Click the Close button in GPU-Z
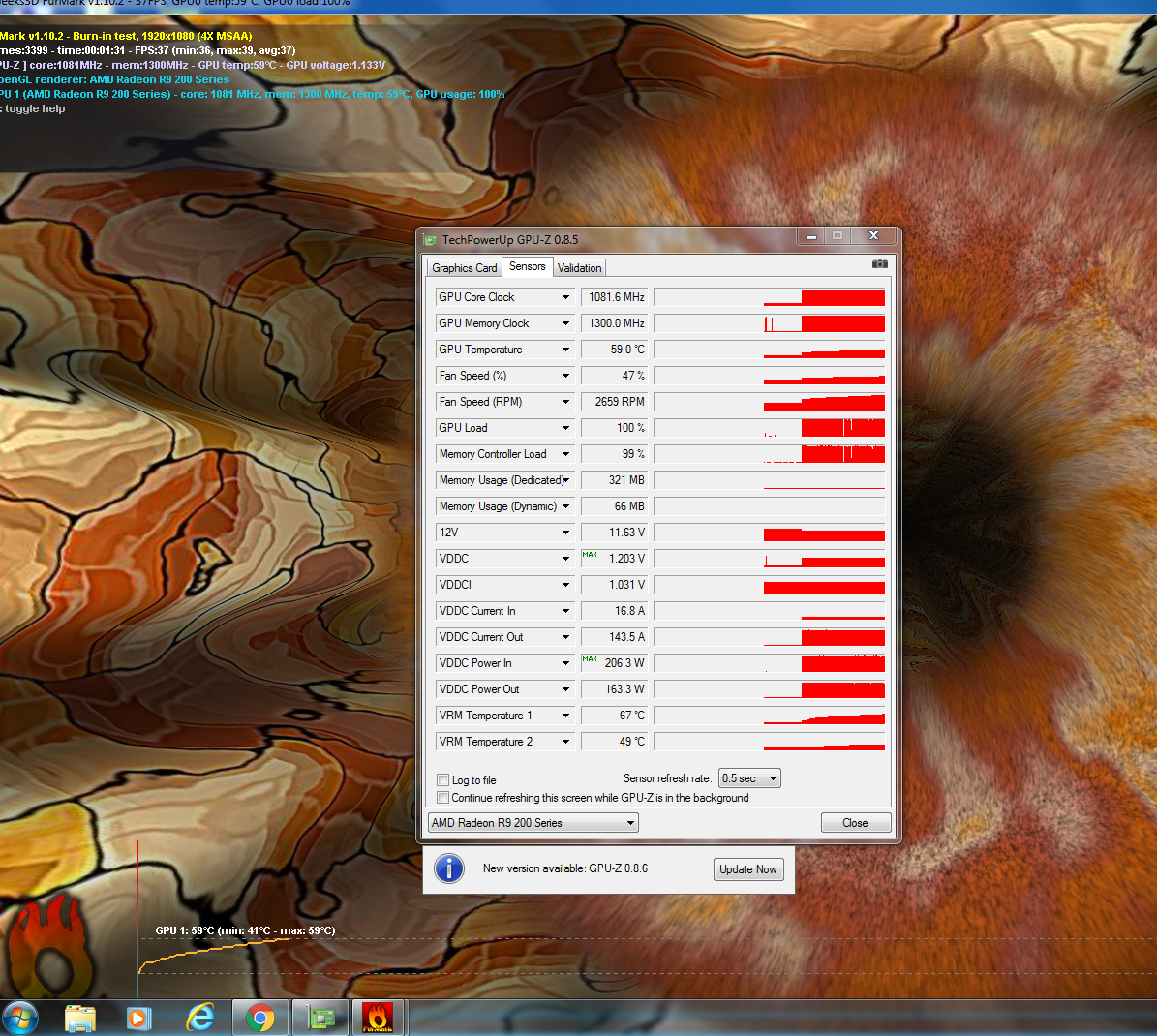Viewport: 1157px width, 1036px height. tap(856, 823)
